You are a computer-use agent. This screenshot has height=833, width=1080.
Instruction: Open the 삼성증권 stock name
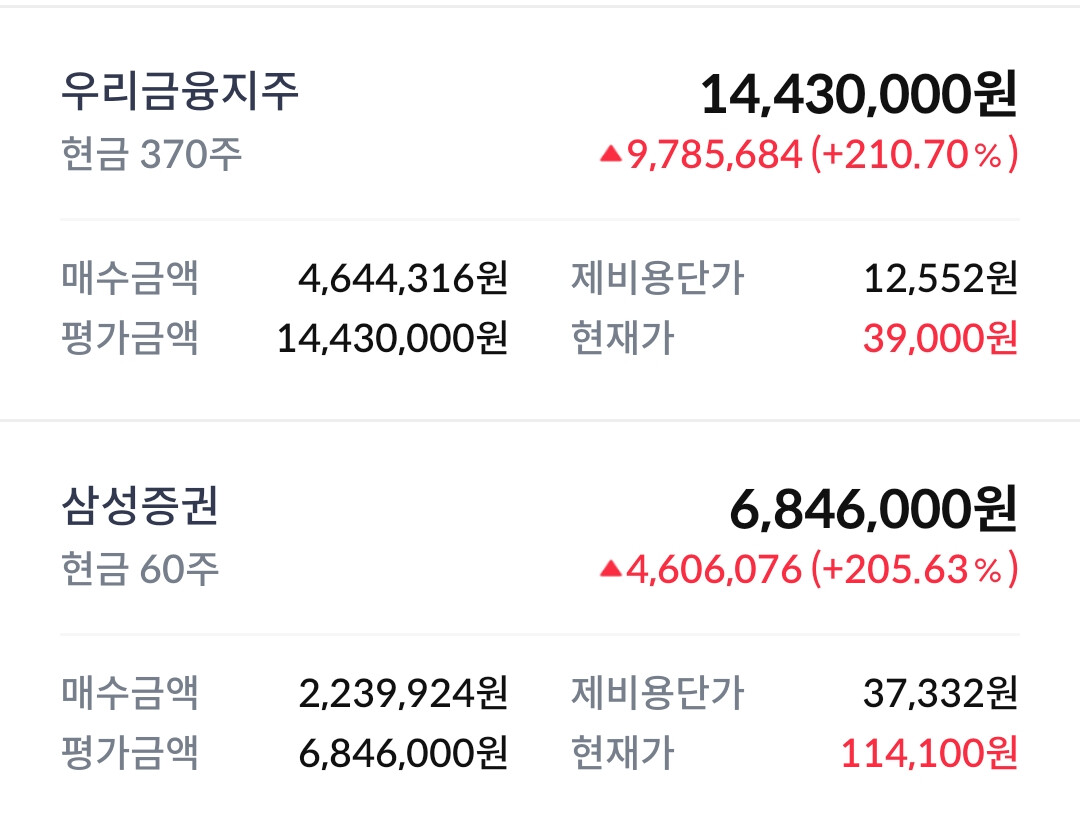tap(139, 507)
